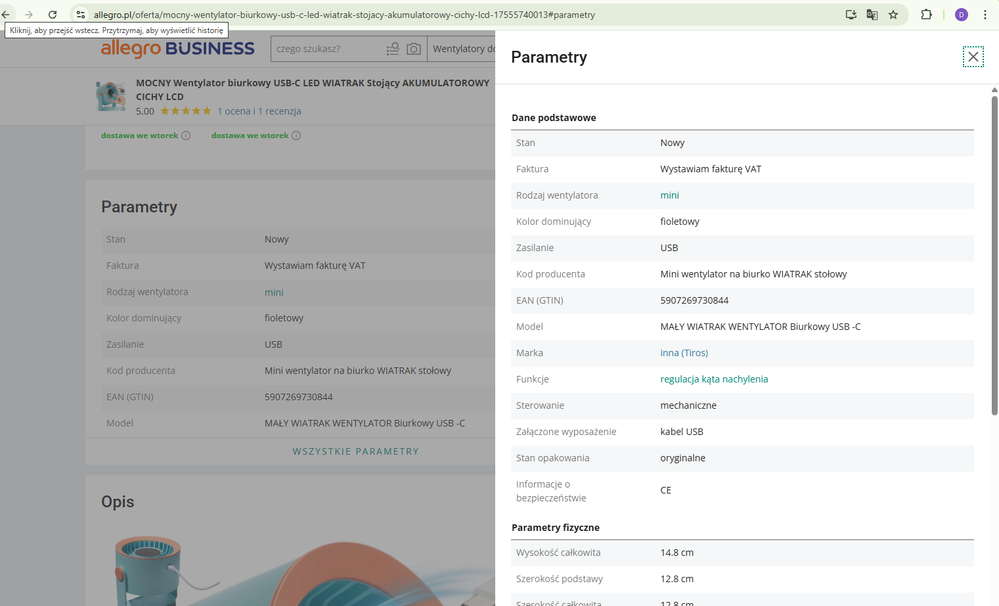
Task: Click the browser forward arrow
Action: click(x=29, y=15)
